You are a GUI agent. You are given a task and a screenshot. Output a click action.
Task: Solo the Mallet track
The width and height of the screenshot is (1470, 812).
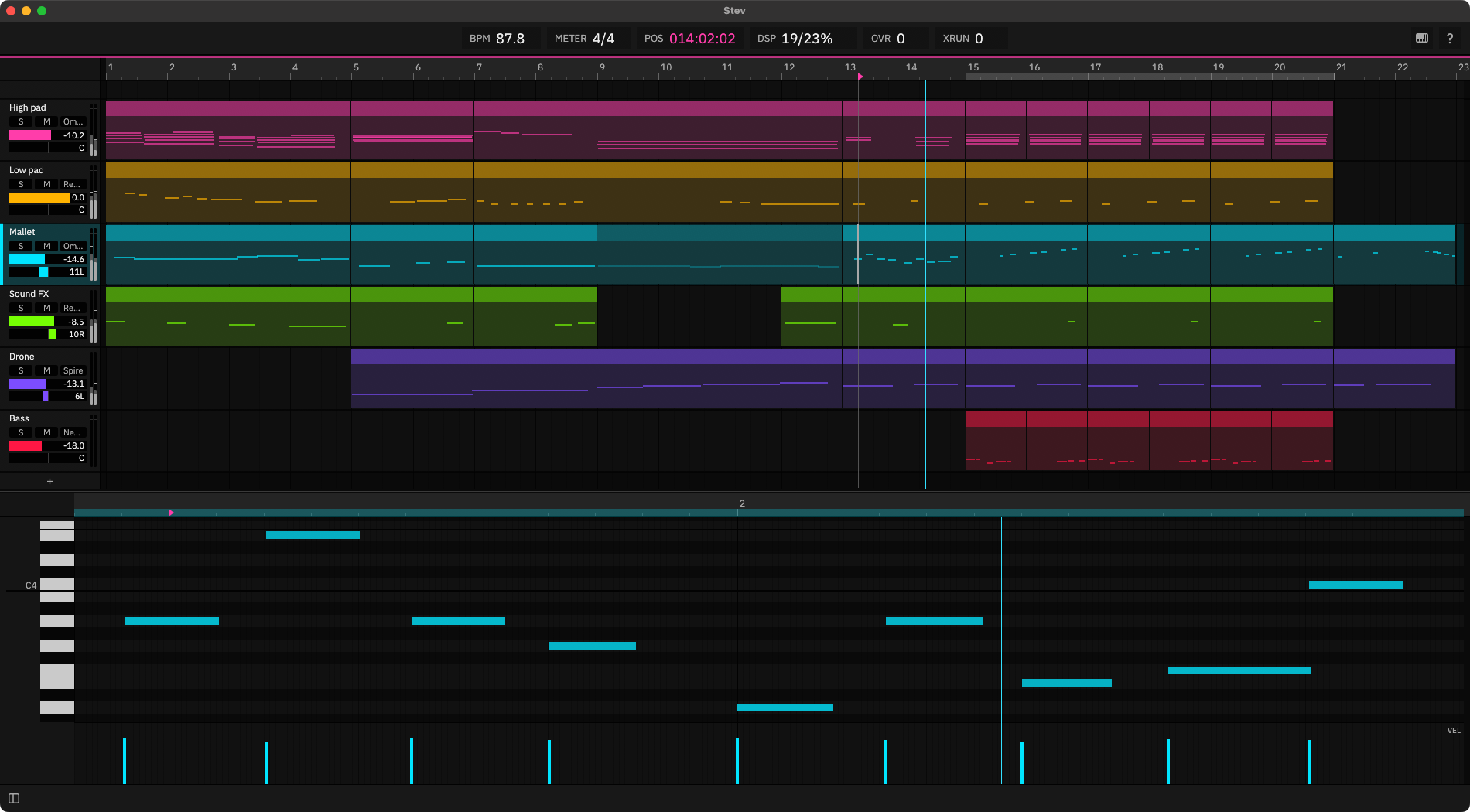pyautogui.click(x=21, y=246)
